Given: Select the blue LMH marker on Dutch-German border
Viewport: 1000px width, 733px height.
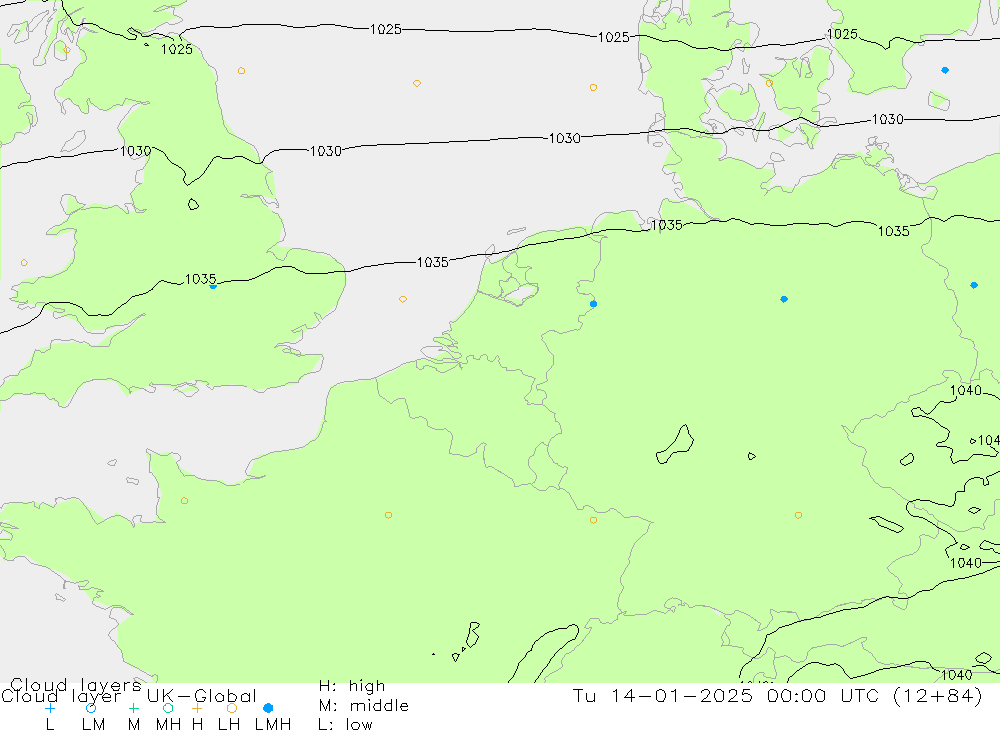Looking at the screenshot, I should point(594,304).
